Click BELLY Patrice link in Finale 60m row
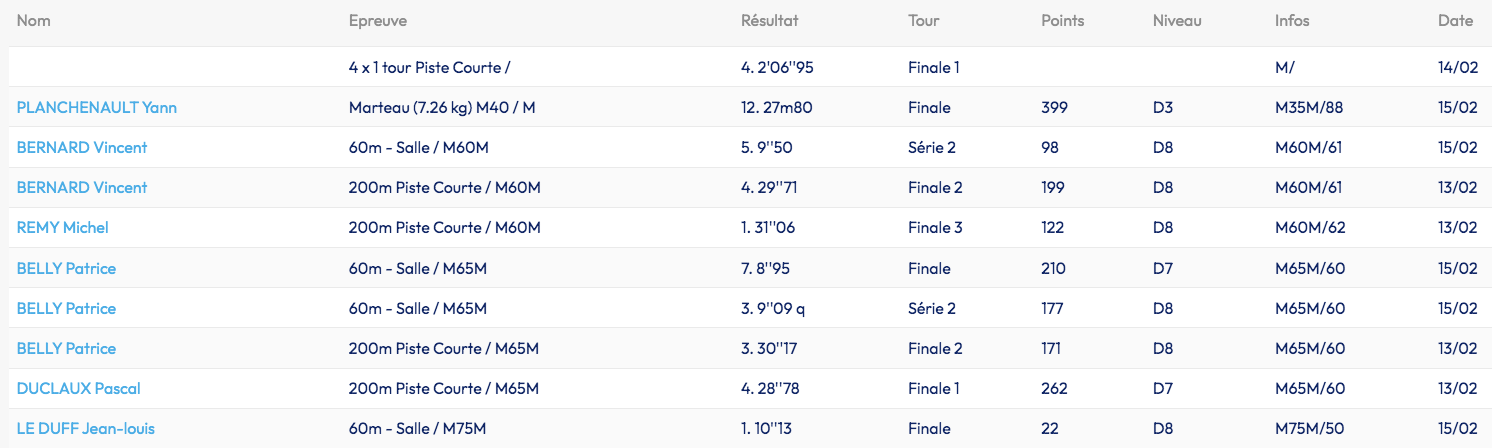1492x448 pixels. (66, 269)
